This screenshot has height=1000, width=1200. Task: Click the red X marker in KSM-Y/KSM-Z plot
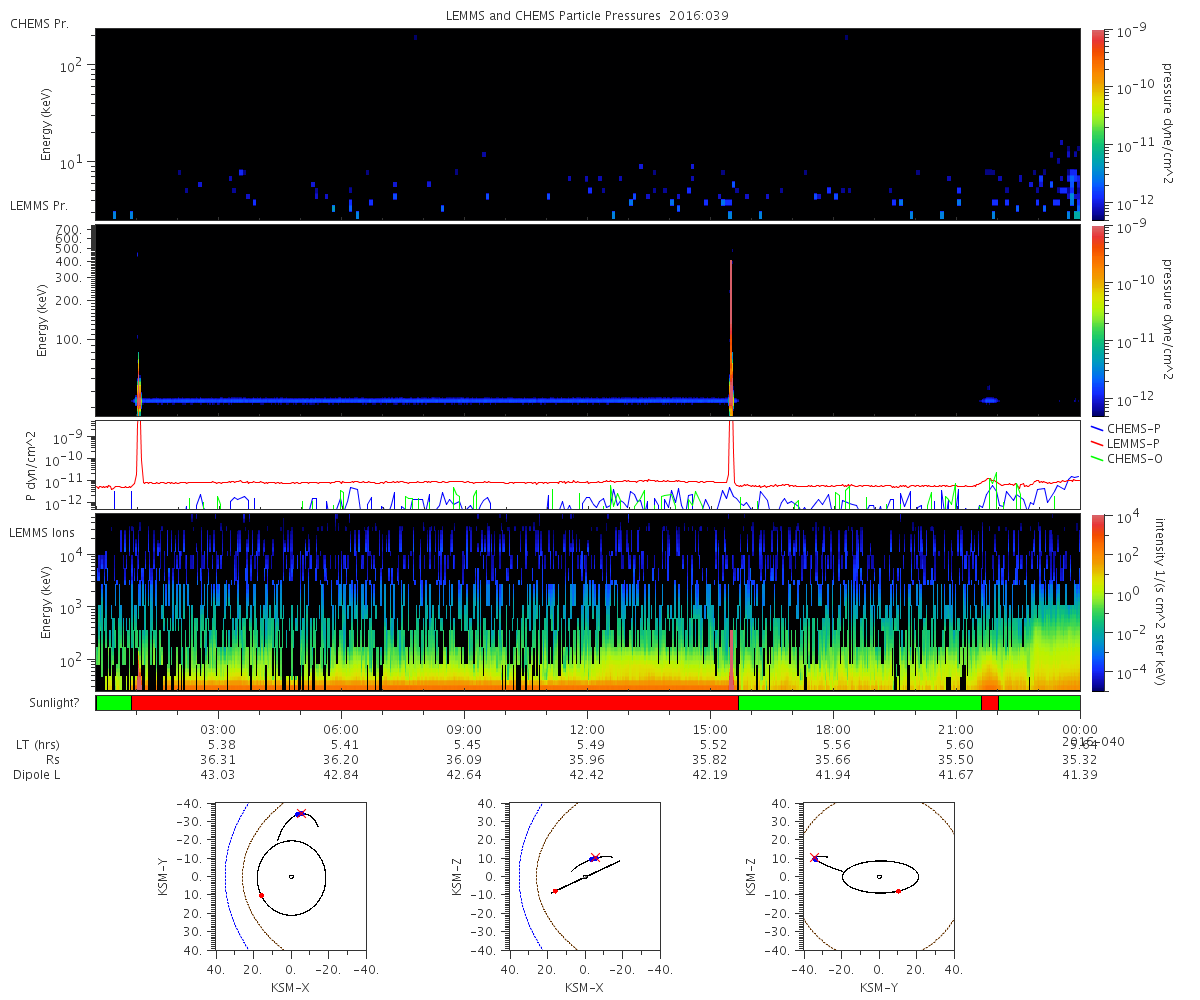tap(814, 857)
